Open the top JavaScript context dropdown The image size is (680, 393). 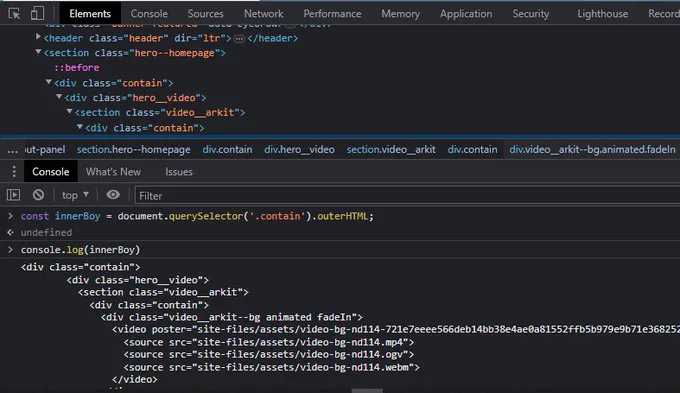tap(75, 195)
